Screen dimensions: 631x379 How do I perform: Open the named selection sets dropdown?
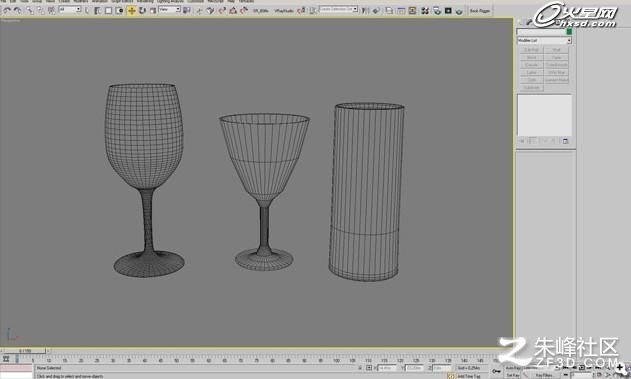tap(338, 9)
